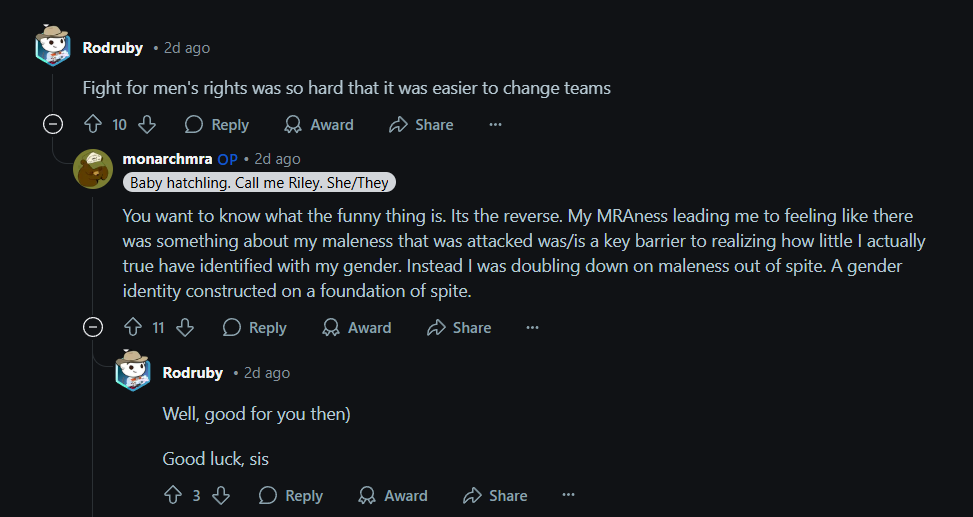Viewport: 973px width, 517px height.
Task: Click the 'Baby hatchling' user flair
Action: coord(259,182)
